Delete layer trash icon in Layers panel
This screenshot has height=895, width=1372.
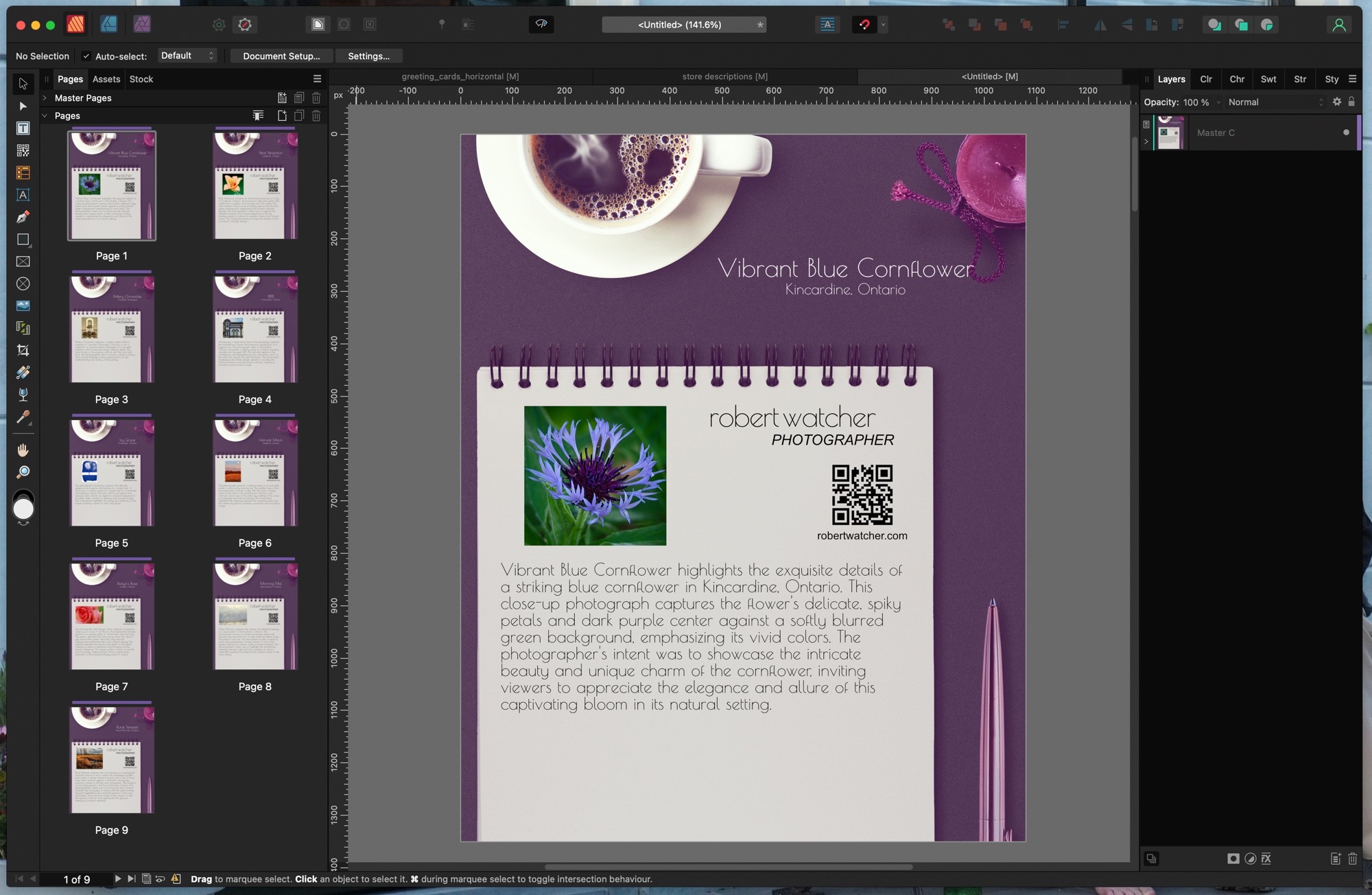click(x=1353, y=859)
